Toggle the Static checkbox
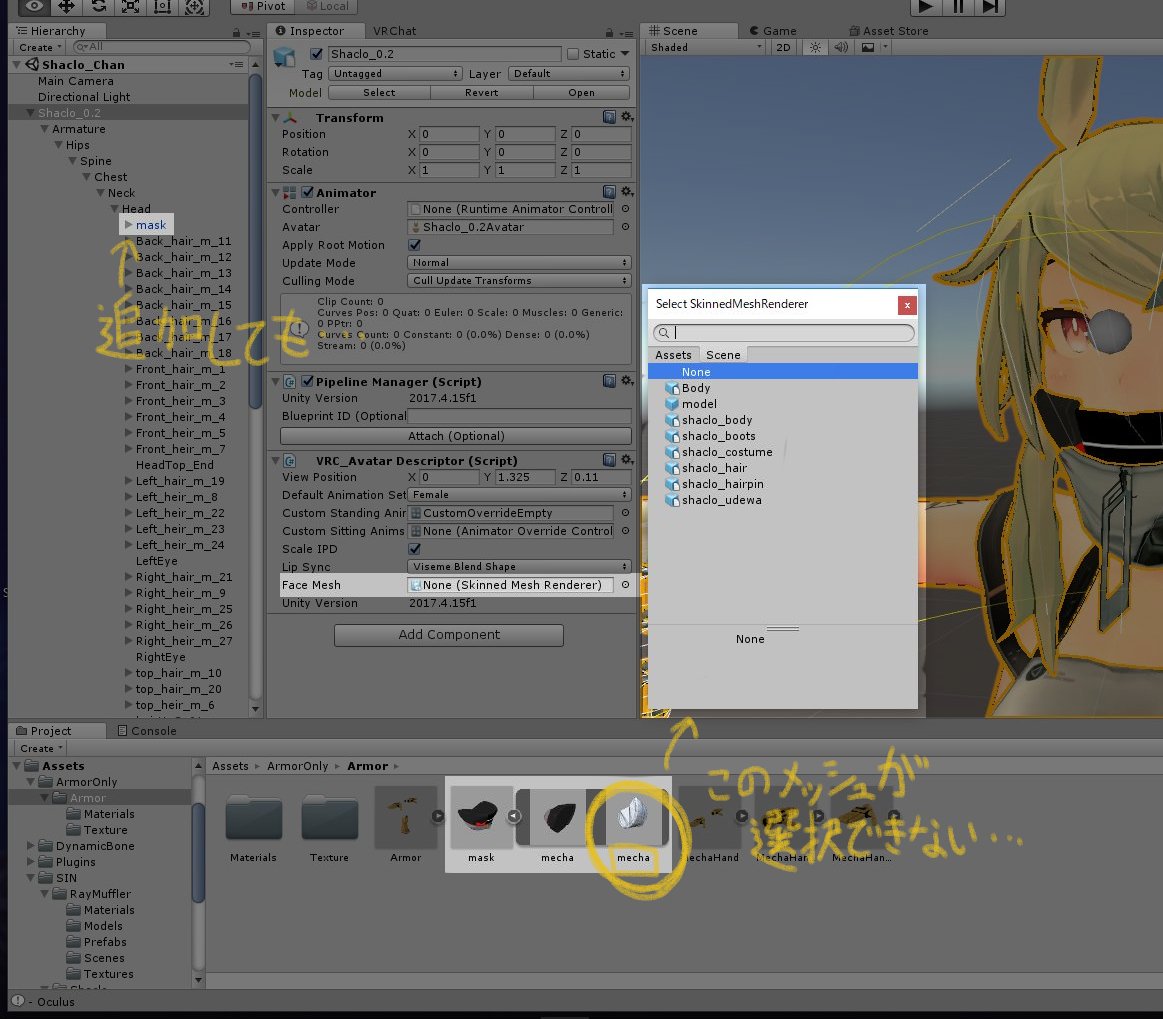Screen dimensions: 1163x1019 (x=573, y=54)
